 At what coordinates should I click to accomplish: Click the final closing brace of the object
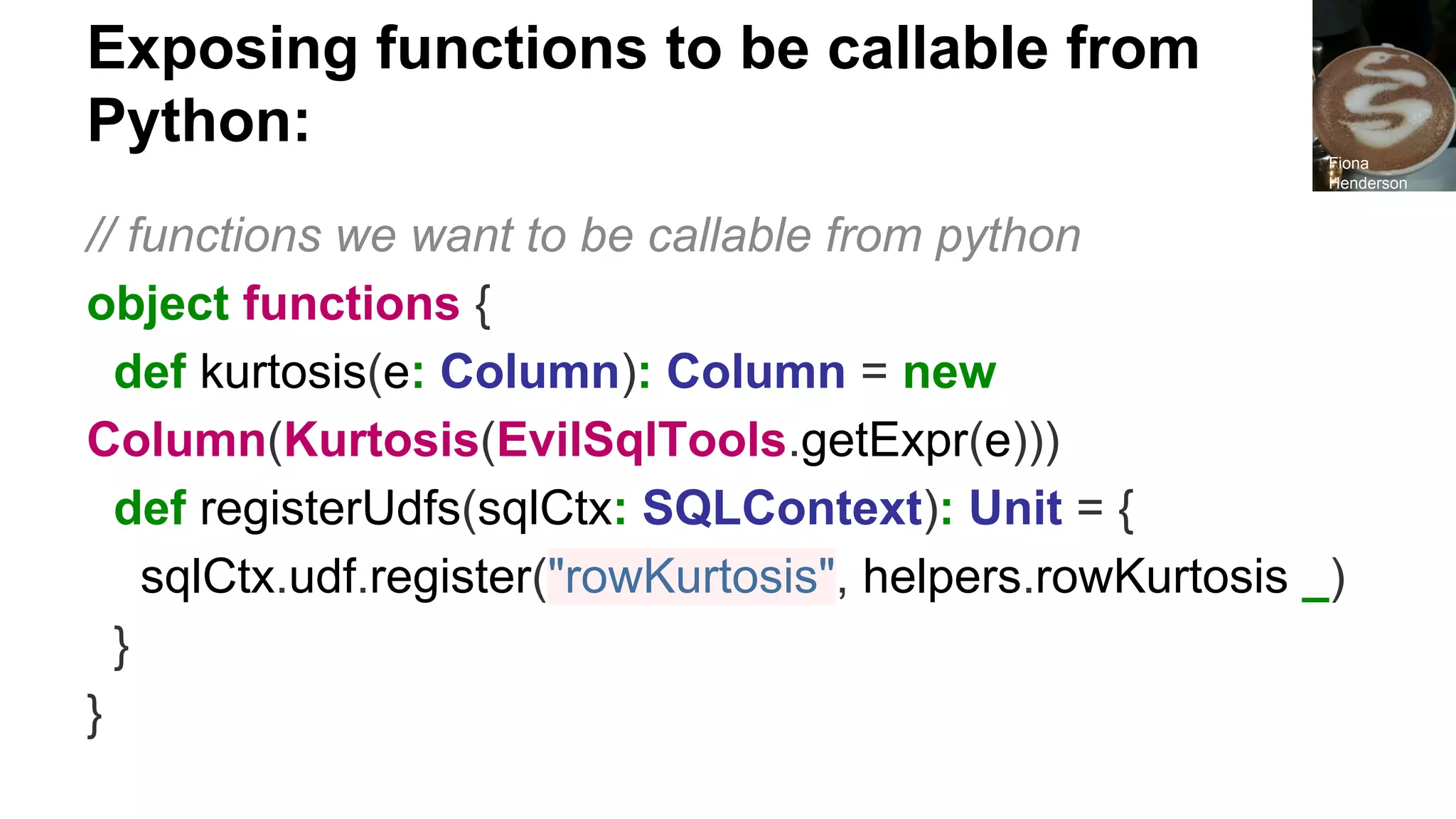[95, 714]
